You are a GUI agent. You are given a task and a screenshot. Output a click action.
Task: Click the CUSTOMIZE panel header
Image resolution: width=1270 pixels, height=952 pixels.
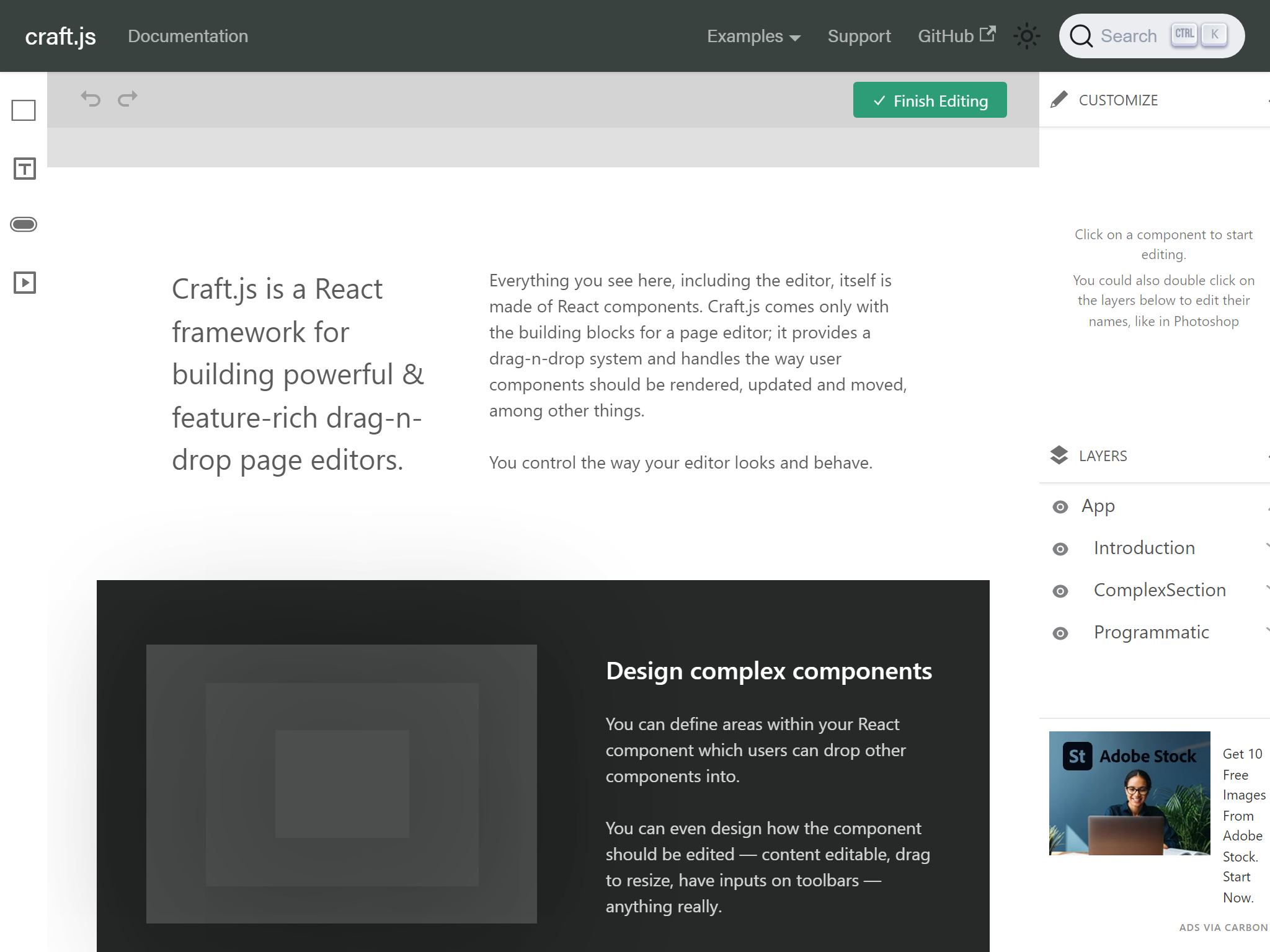coord(1155,100)
